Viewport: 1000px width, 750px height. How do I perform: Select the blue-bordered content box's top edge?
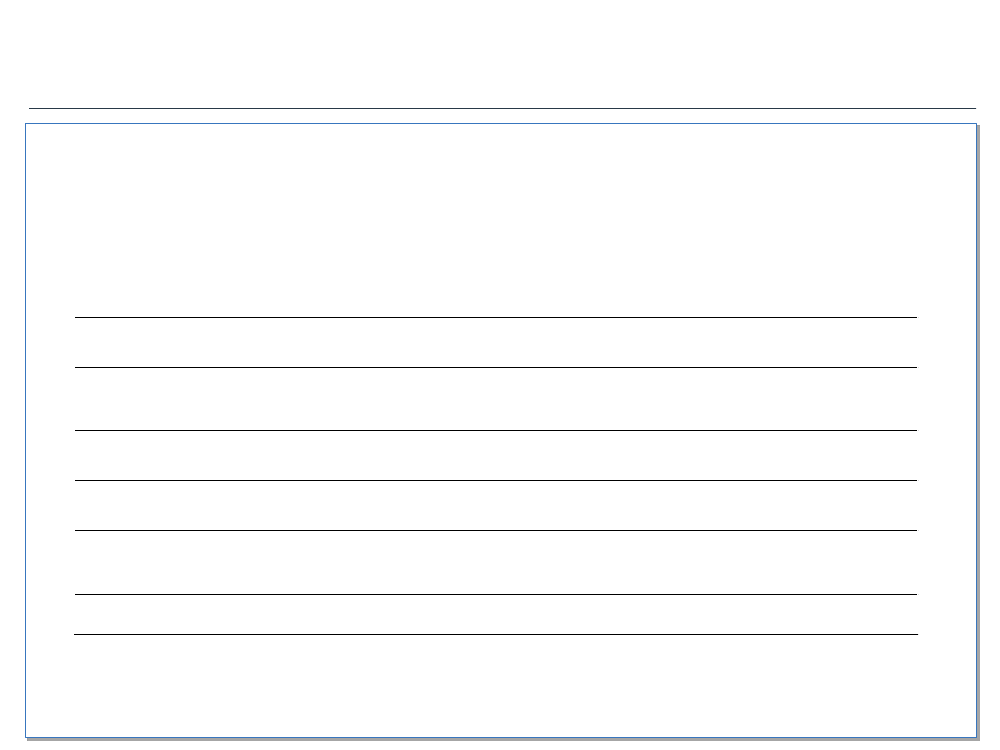pos(501,124)
